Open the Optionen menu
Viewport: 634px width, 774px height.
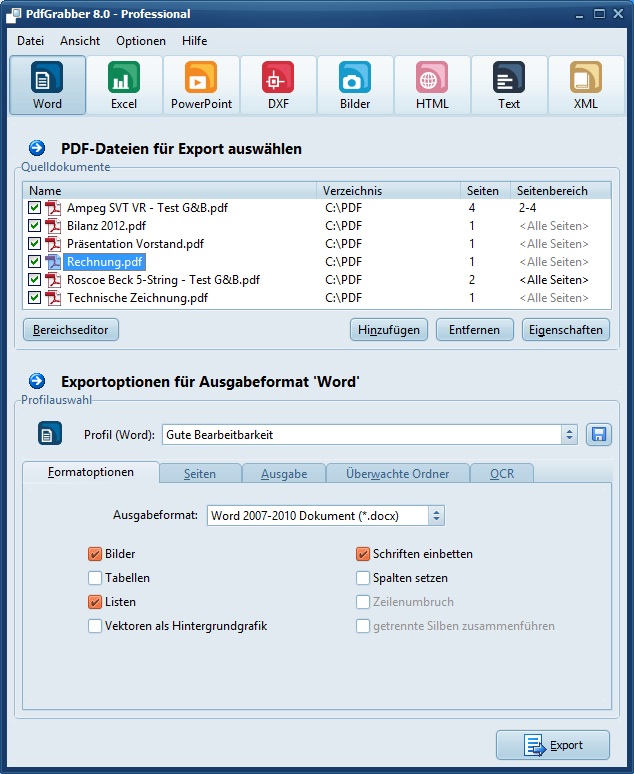point(141,41)
